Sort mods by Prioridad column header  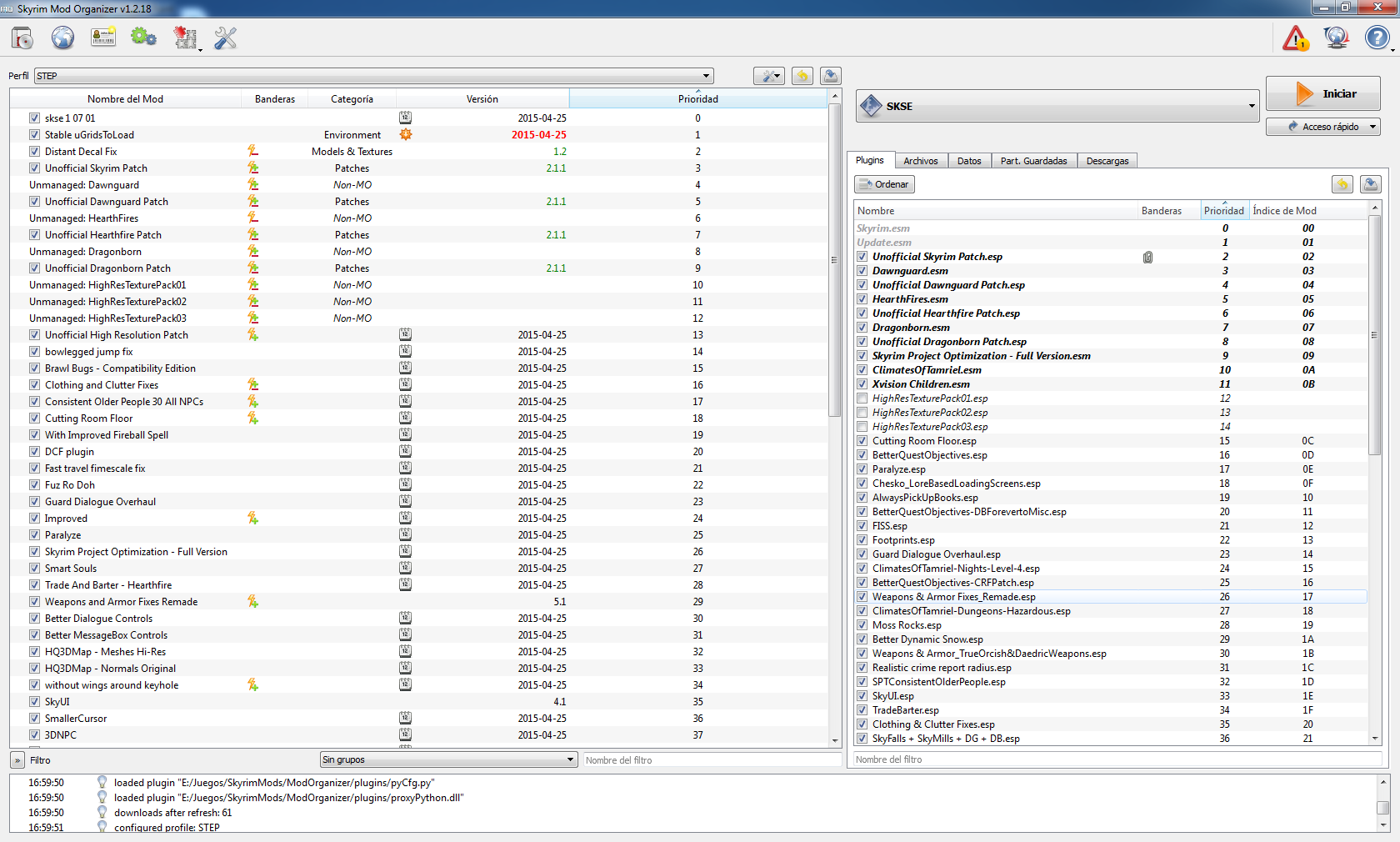[x=697, y=98]
